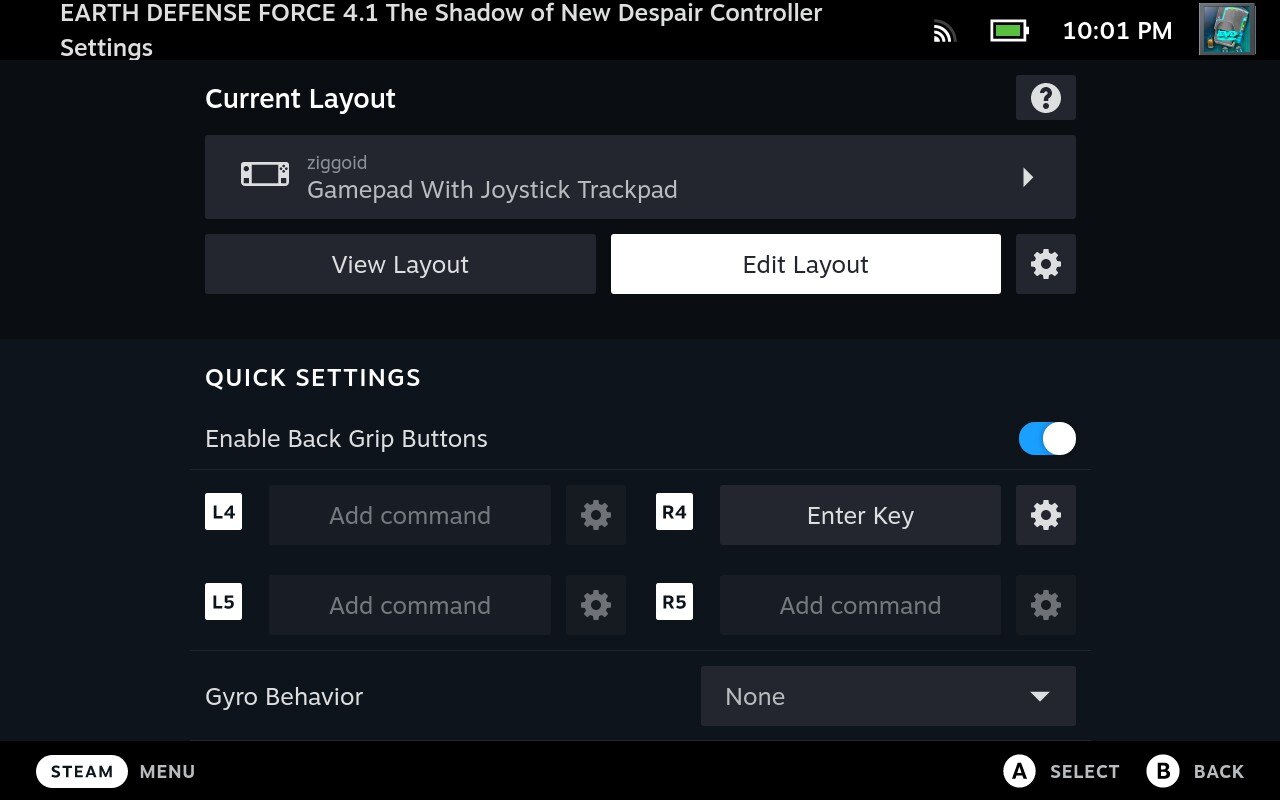This screenshot has height=800, width=1280.
Task: Open R5 command settings gear
Action: pyautogui.click(x=1046, y=605)
